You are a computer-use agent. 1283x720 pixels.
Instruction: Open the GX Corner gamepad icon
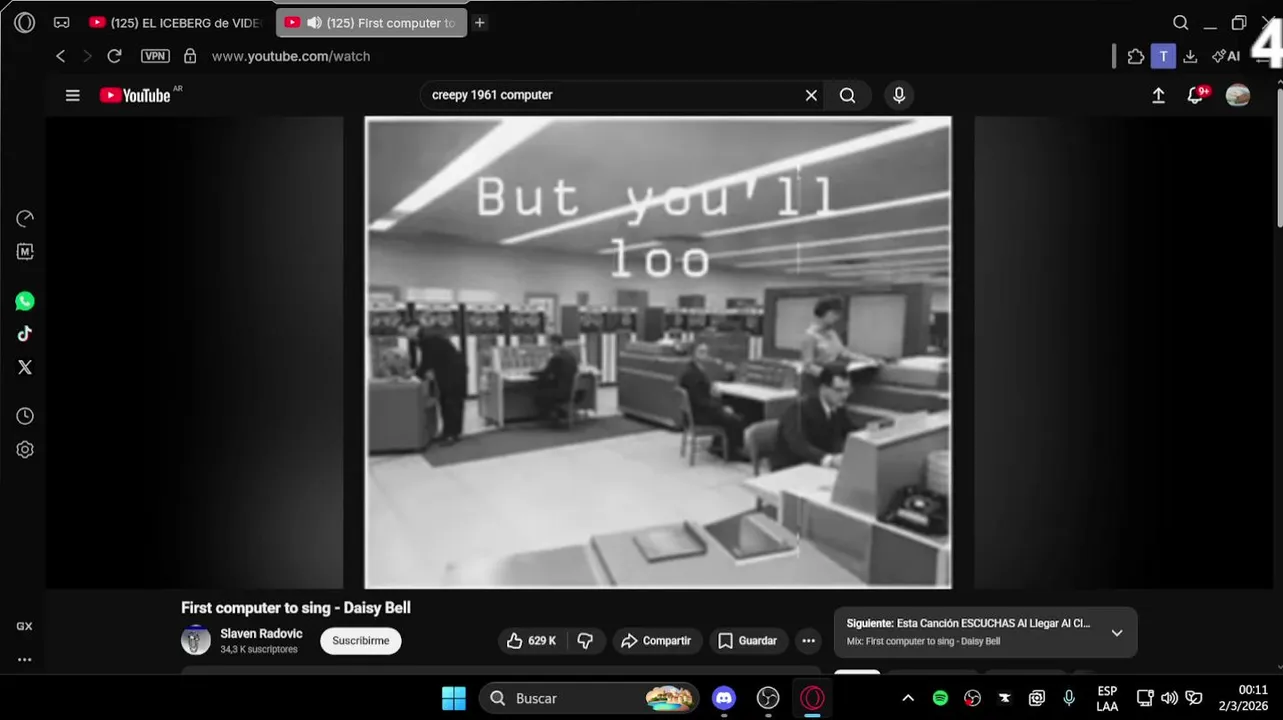point(61,22)
